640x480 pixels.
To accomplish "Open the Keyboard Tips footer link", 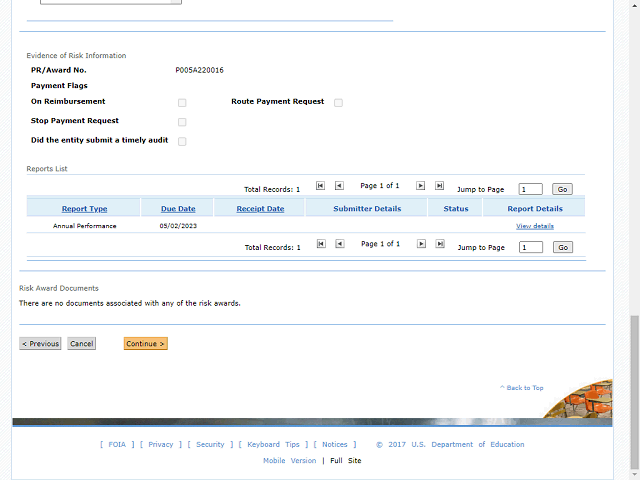I will 273,444.
